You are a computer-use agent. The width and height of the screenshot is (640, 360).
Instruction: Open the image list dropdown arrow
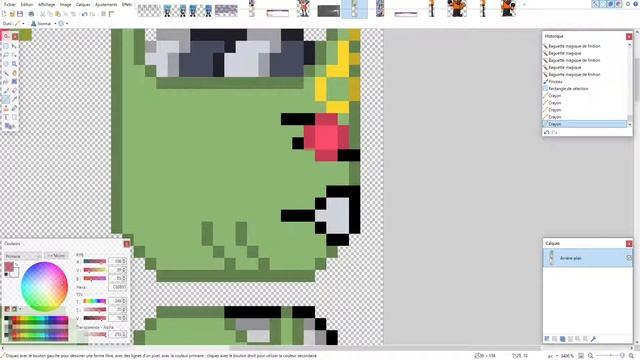(524, 5)
